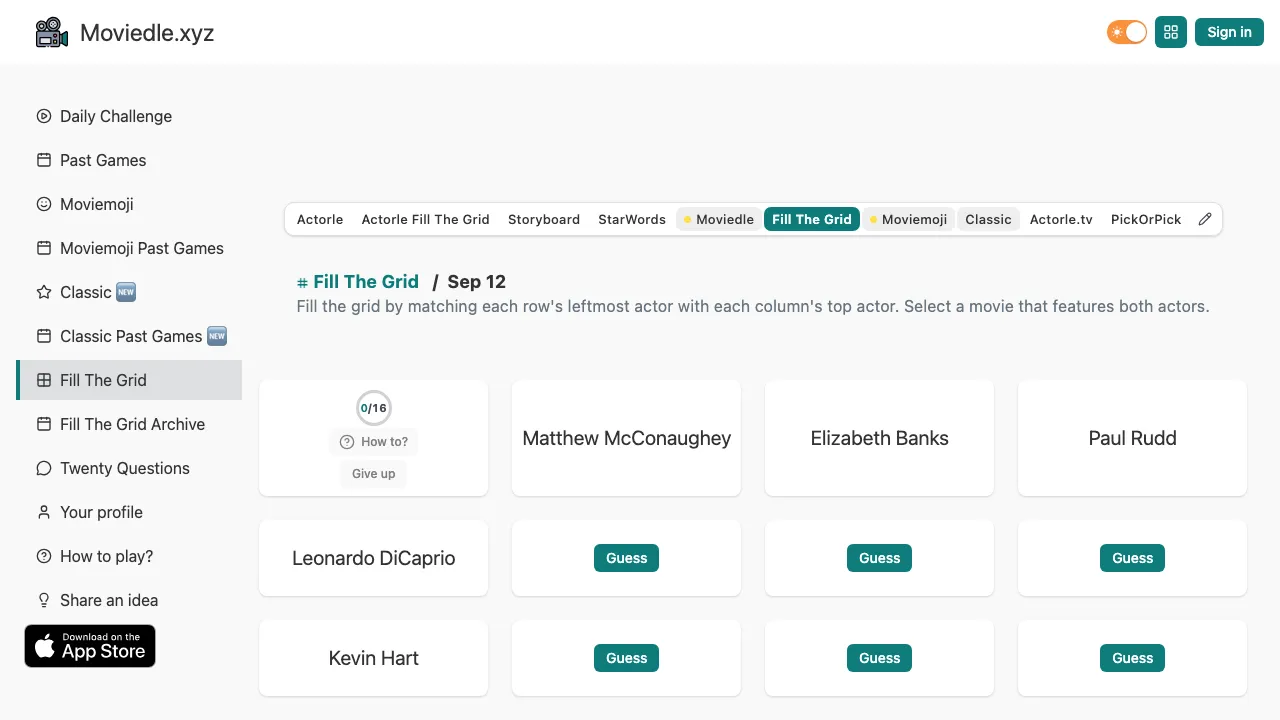This screenshot has width=1280, height=720.
Task: Click the Sign in button
Action: point(1229,32)
